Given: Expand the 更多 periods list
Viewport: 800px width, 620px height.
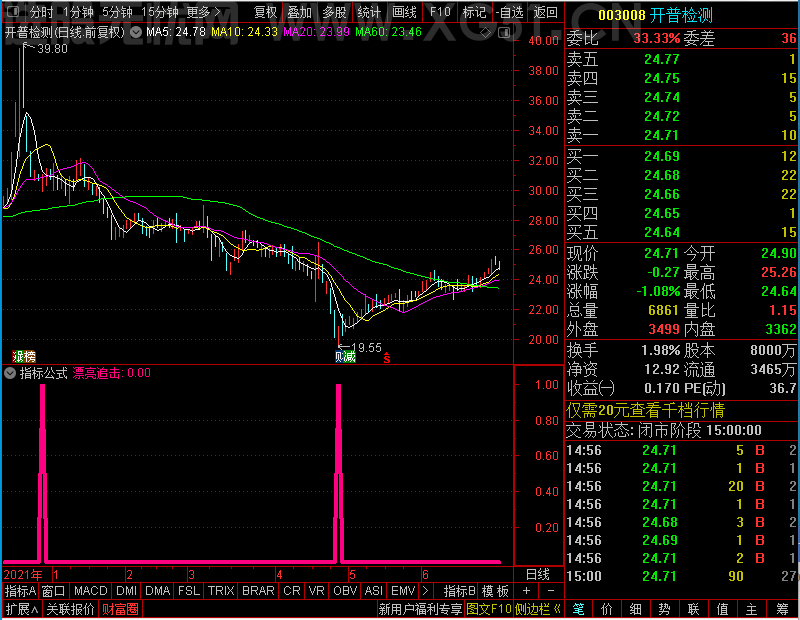Looking at the screenshot, I should 204,12.
